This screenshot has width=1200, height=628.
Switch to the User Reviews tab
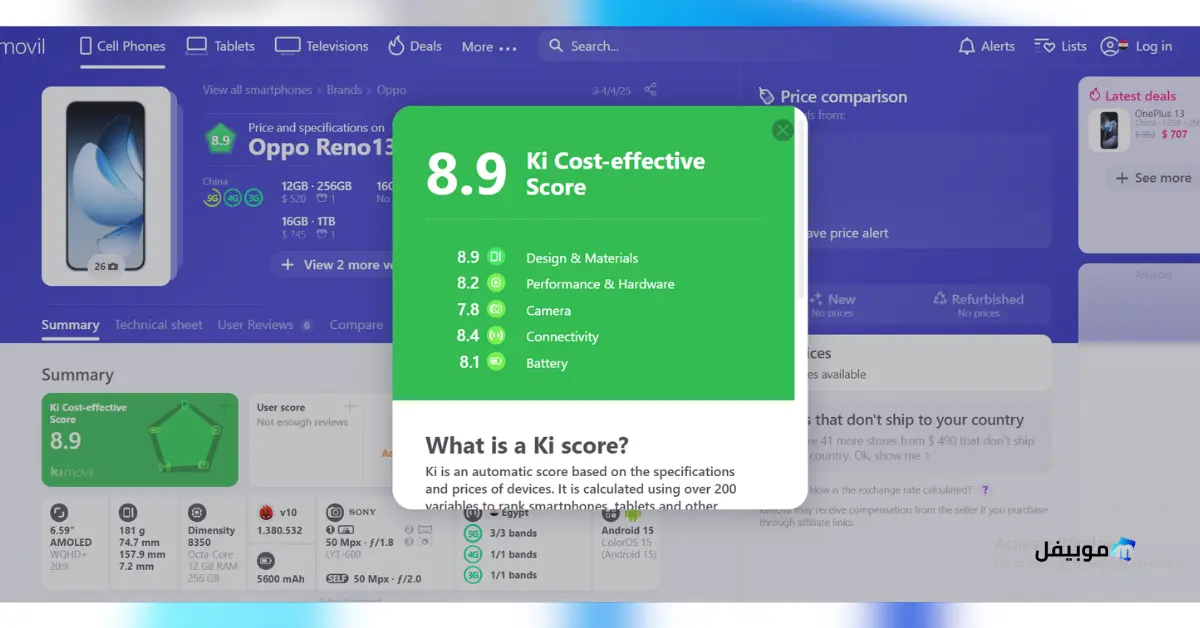point(265,325)
